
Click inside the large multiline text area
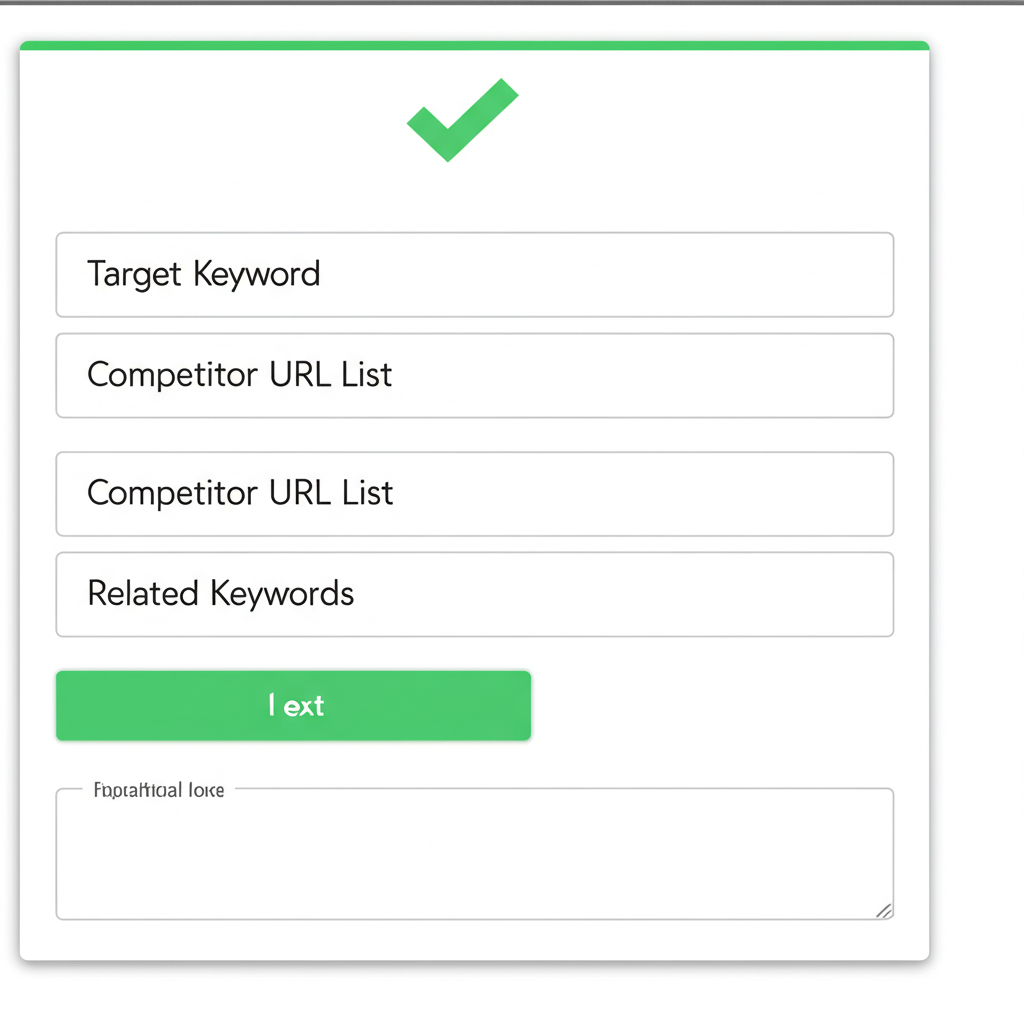(474, 856)
